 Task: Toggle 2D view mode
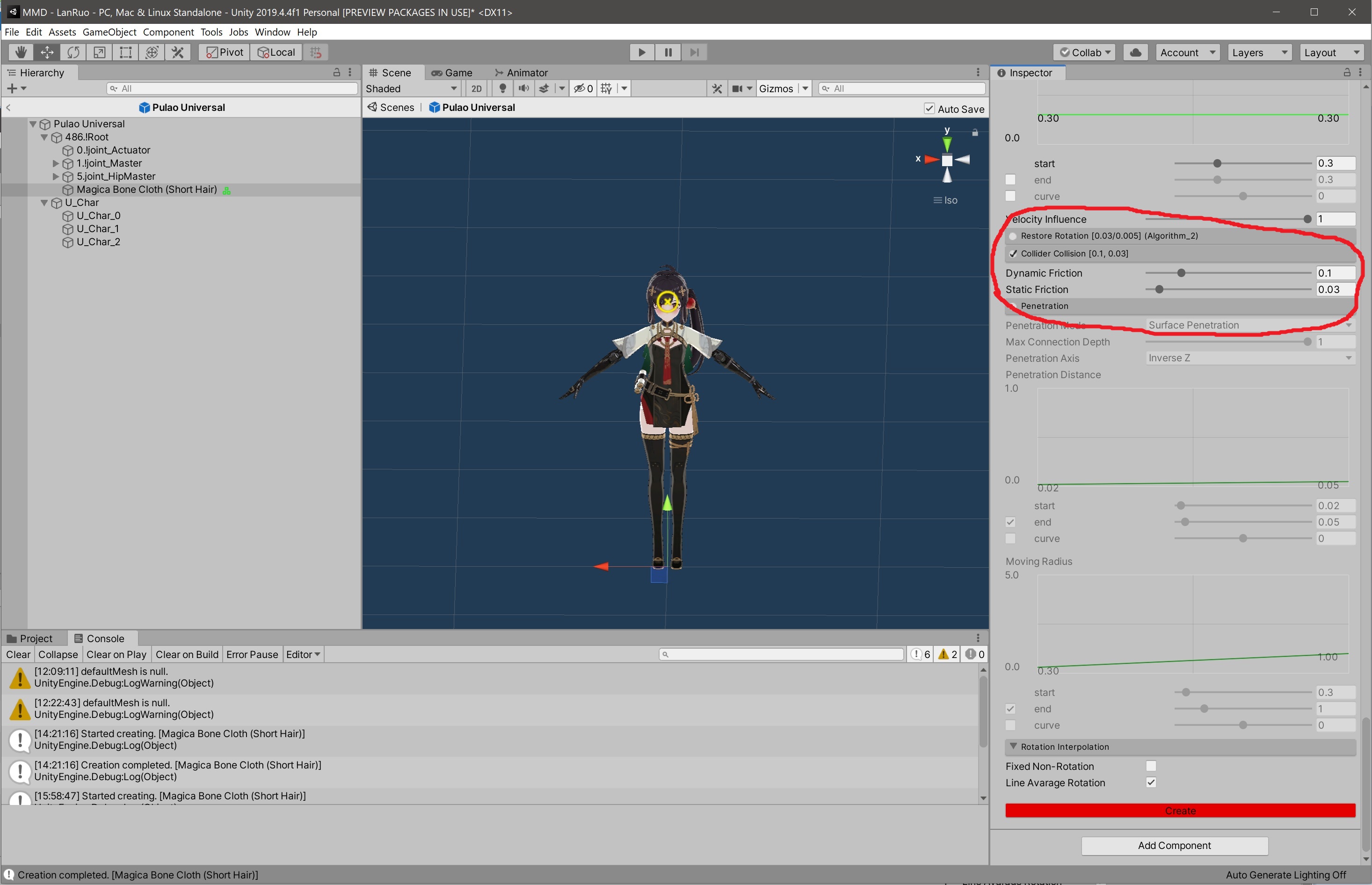coord(476,88)
